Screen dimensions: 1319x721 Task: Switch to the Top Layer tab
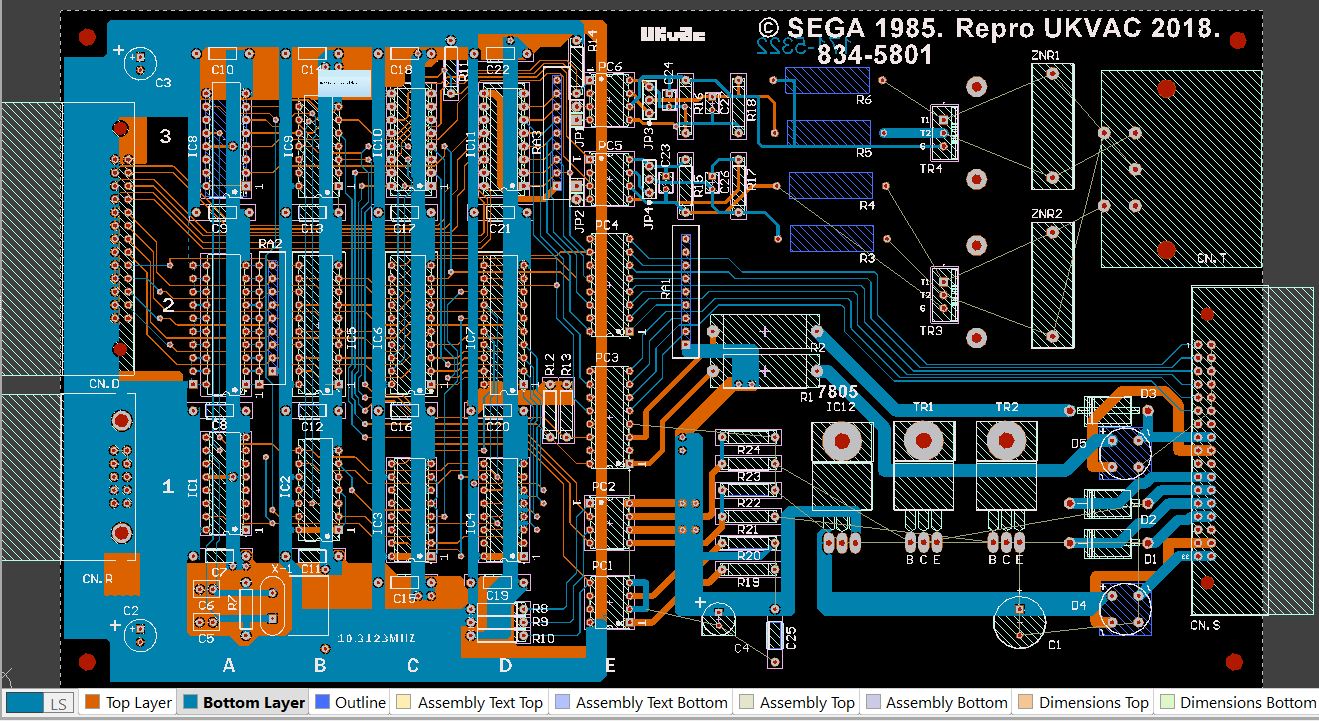[x=128, y=703]
